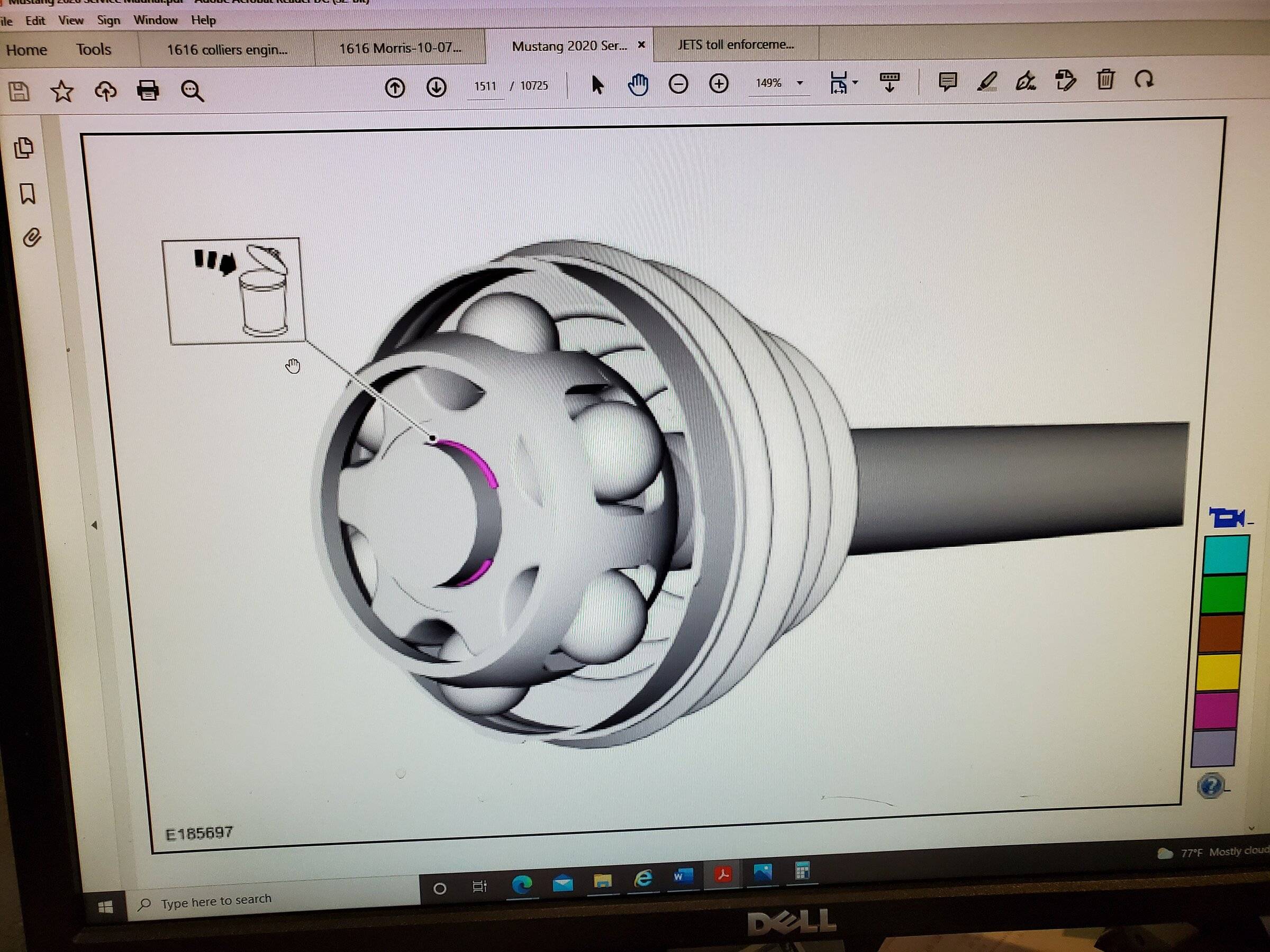Click the scrolling mode keyboard icon

pos(890,82)
